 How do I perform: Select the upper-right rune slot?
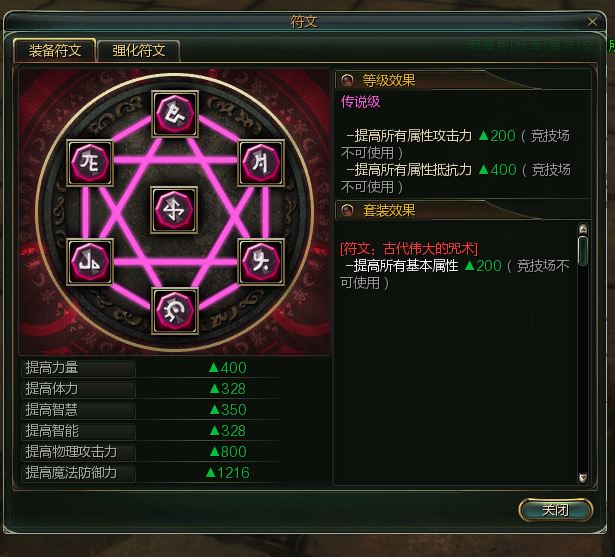tap(261, 162)
